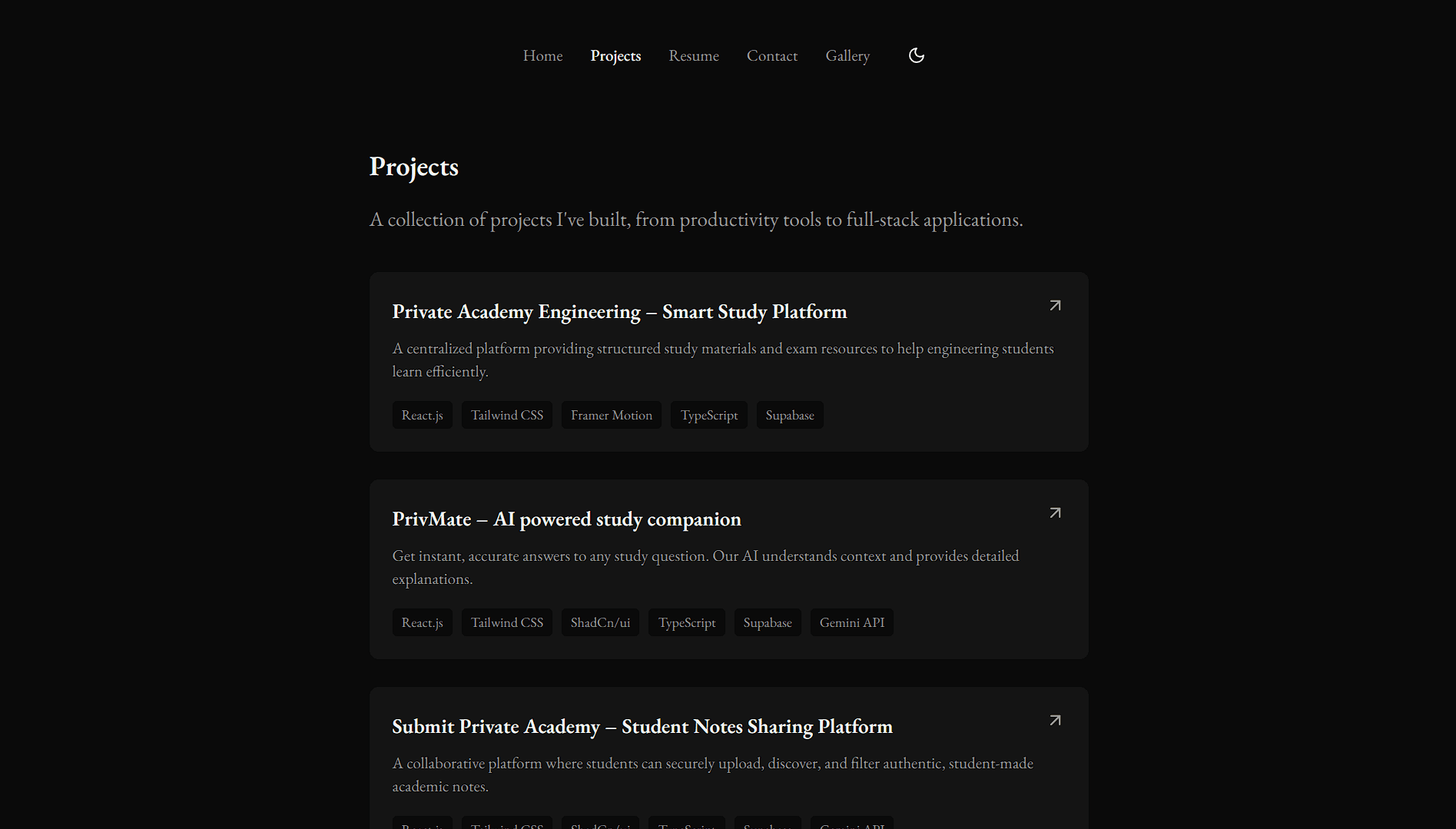Open PrivMate project via its arrow icon

click(x=1055, y=512)
